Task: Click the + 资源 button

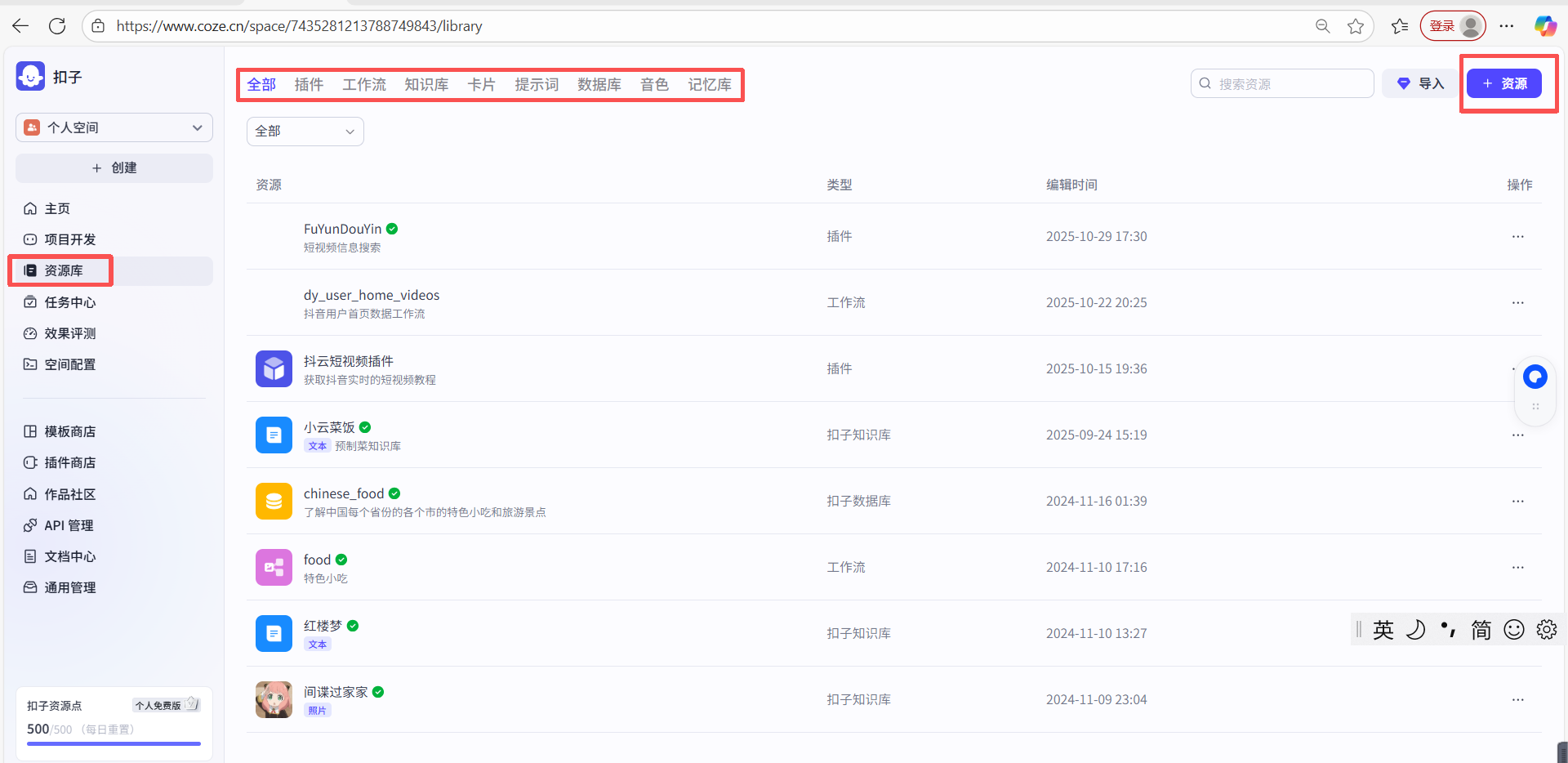Action: [x=1503, y=83]
